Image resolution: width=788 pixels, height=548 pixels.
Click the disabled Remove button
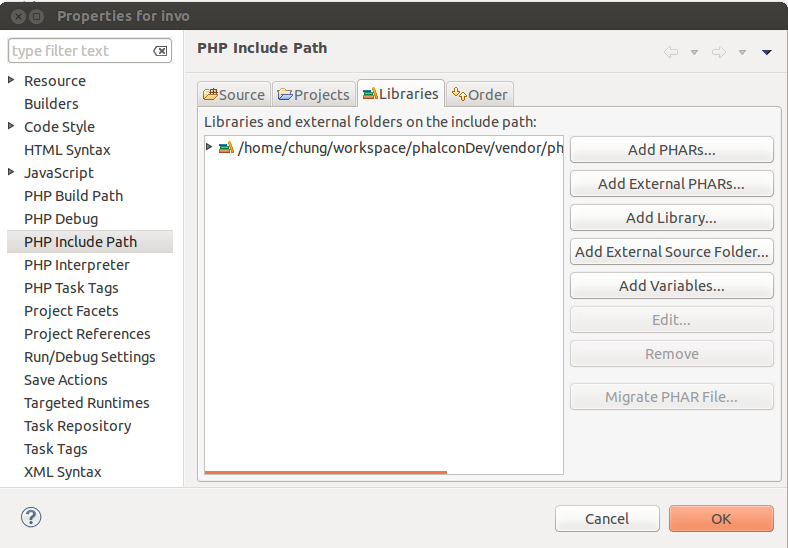[x=671, y=354]
